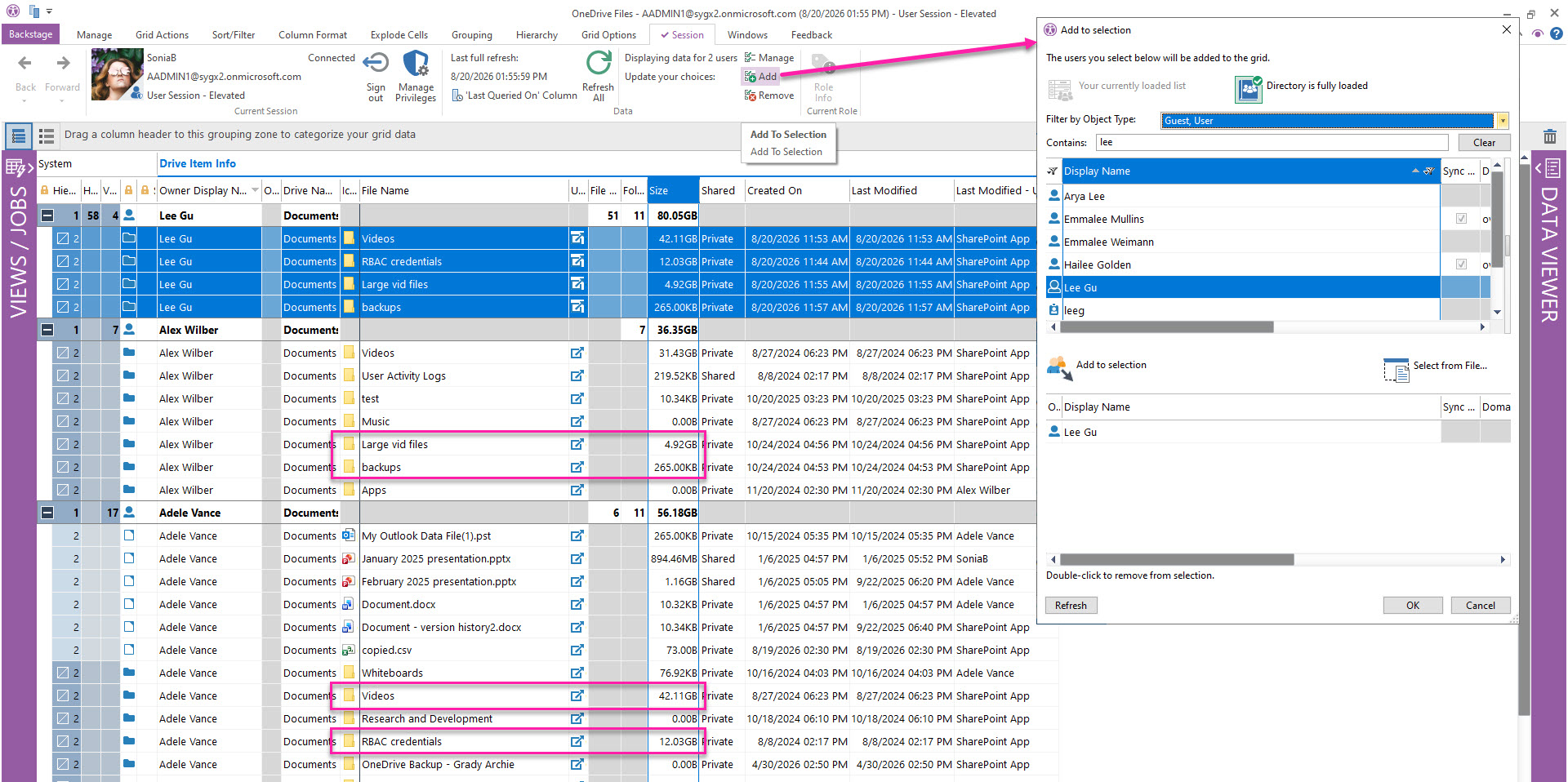The width and height of the screenshot is (1568, 782).
Task: Open the Sort/Filter tab
Action: [x=234, y=35]
